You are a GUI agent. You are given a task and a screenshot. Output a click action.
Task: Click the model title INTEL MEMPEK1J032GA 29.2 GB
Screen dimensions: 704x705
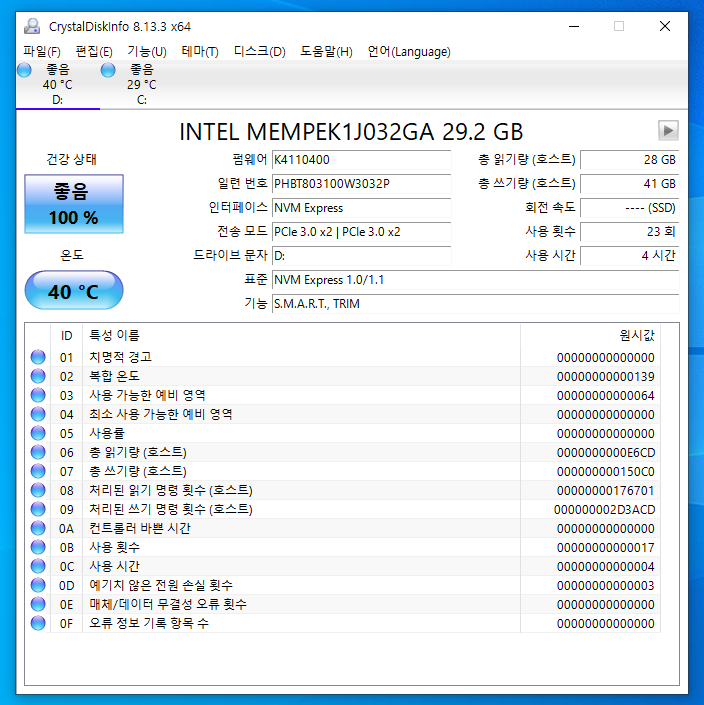pyautogui.click(x=351, y=132)
